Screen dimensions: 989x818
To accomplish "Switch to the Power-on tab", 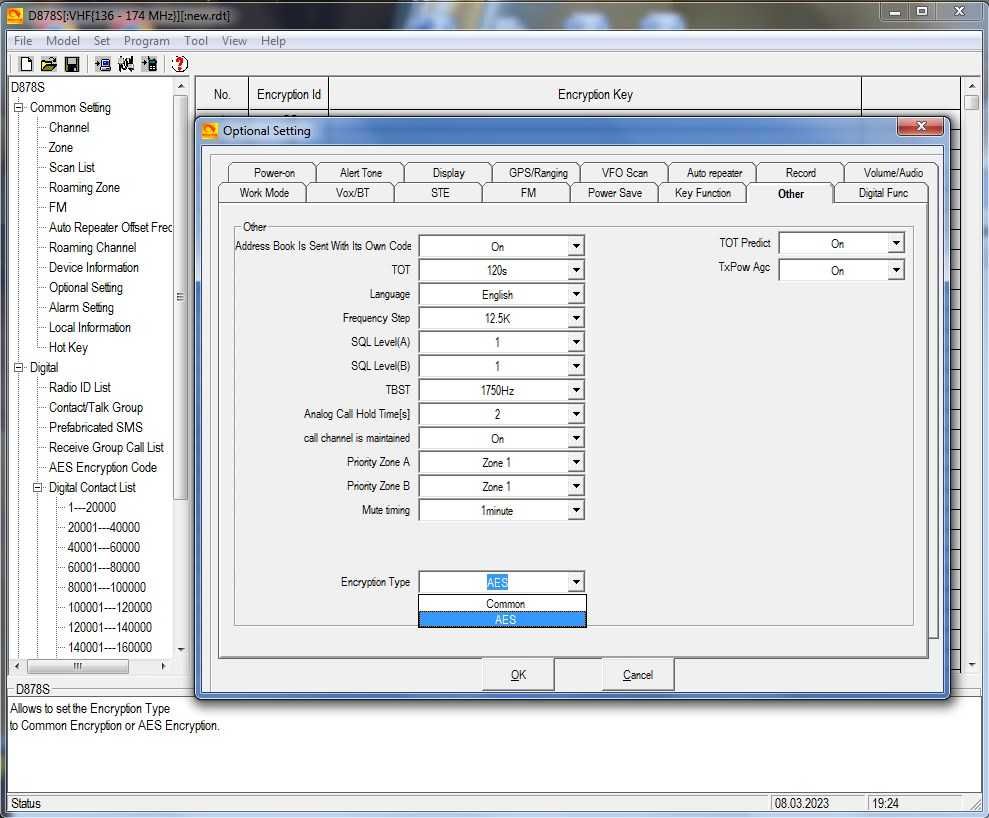I will coord(274,172).
